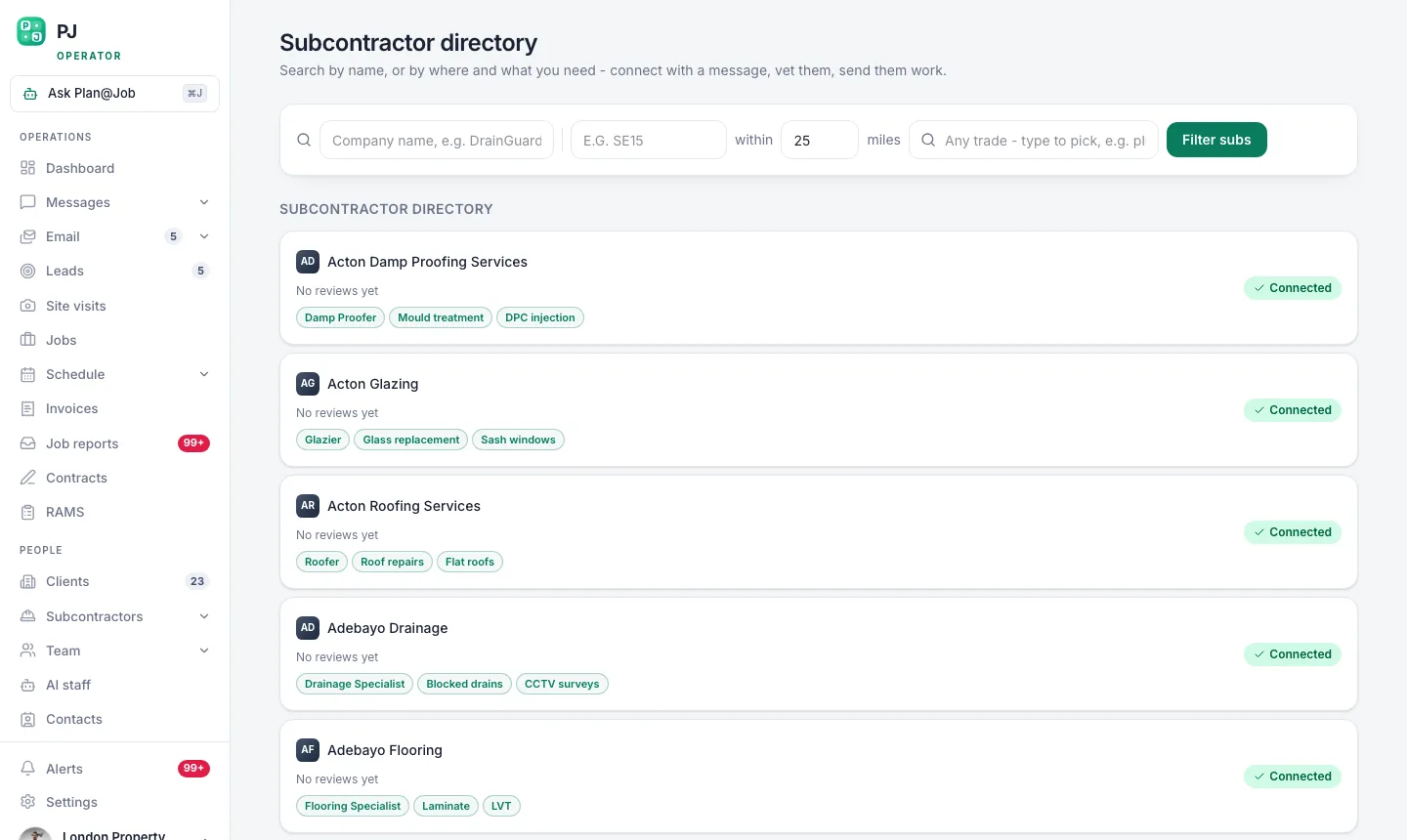Click the Plan@Job logo icon
The height and width of the screenshot is (840, 1407).
(31, 31)
